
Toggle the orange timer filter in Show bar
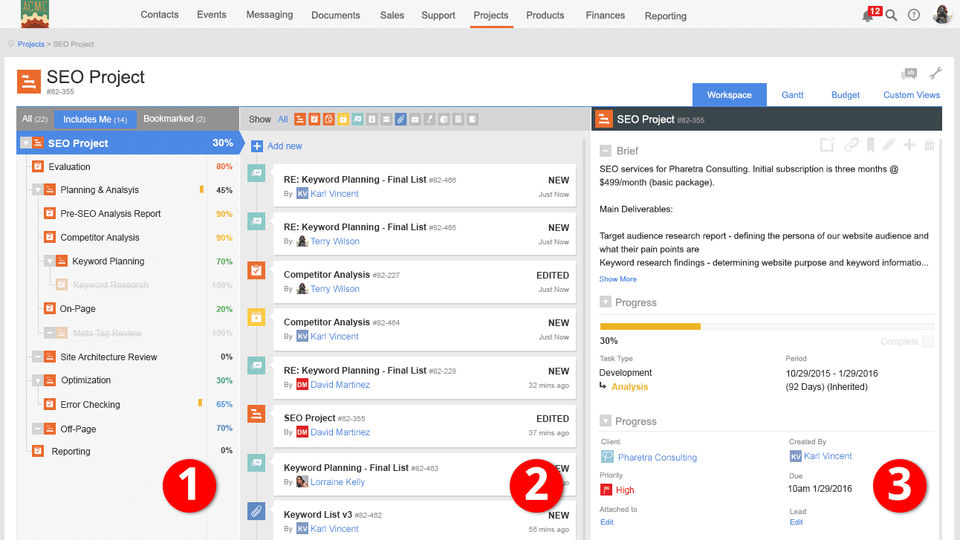329,119
